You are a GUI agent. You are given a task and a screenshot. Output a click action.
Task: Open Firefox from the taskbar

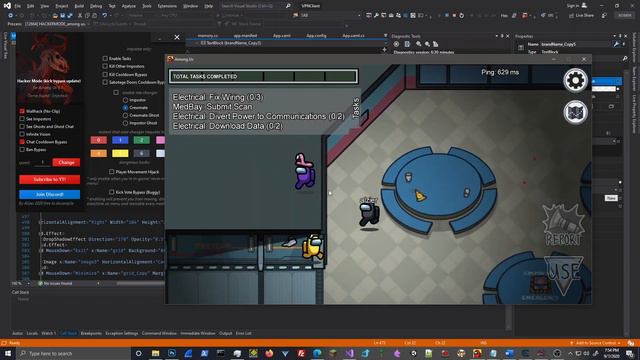[269, 353]
